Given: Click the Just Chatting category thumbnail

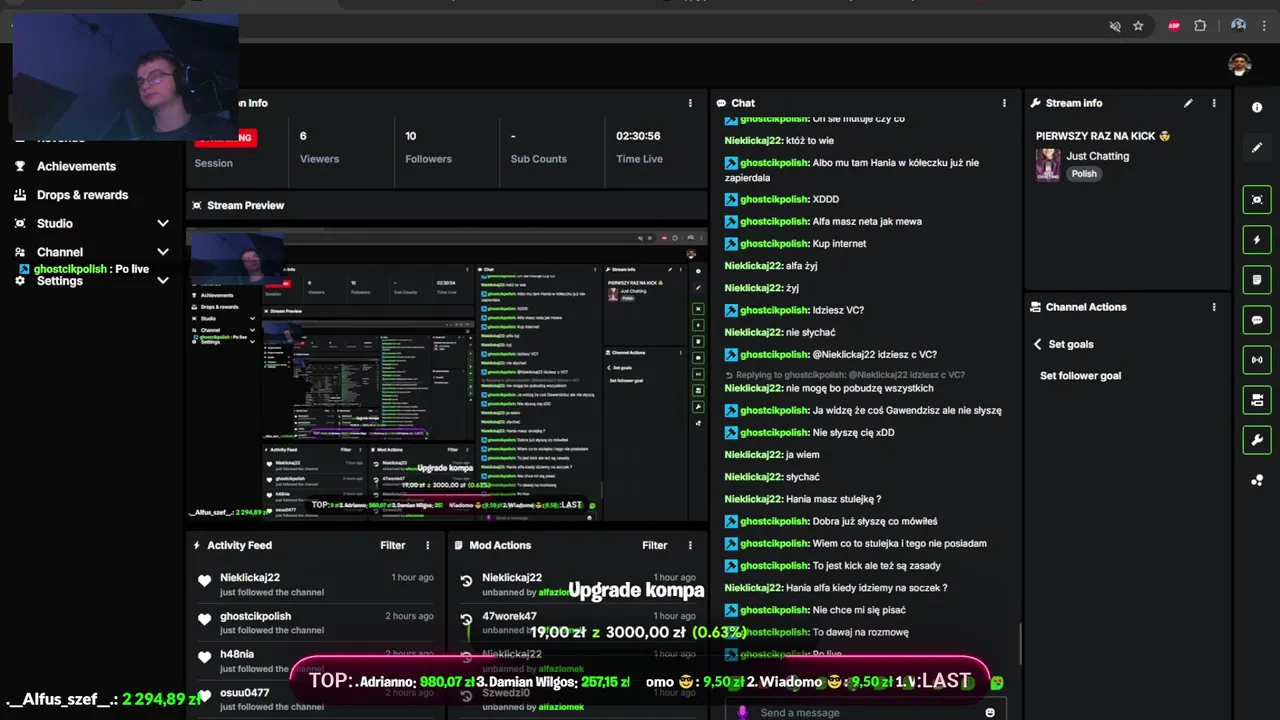Looking at the screenshot, I should (1048, 165).
